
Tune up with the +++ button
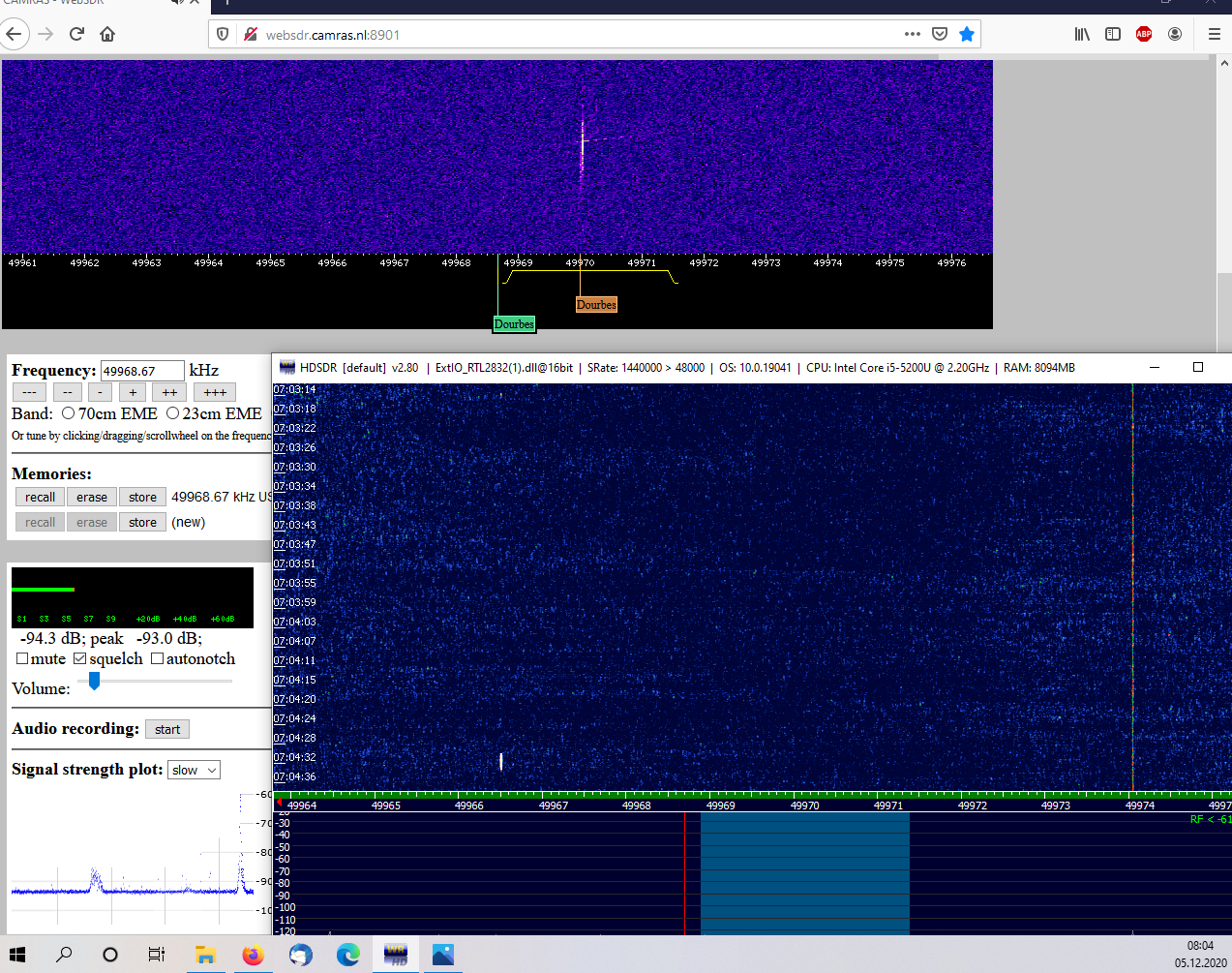pos(215,392)
